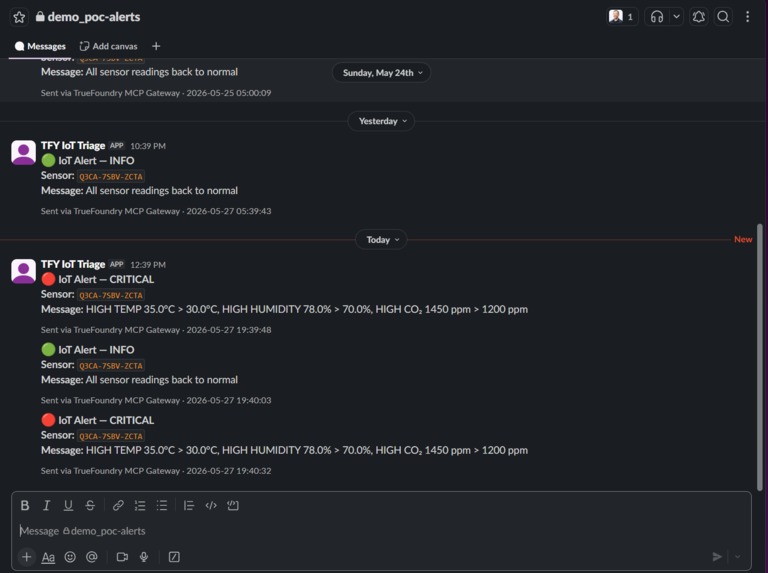The width and height of the screenshot is (768, 573).
Task: Toggle strikethrough formatting in composer
Action: [90, 505]
